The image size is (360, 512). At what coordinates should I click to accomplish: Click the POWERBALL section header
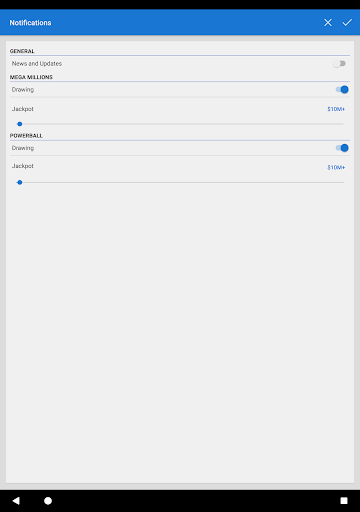[x=26, y=136]
